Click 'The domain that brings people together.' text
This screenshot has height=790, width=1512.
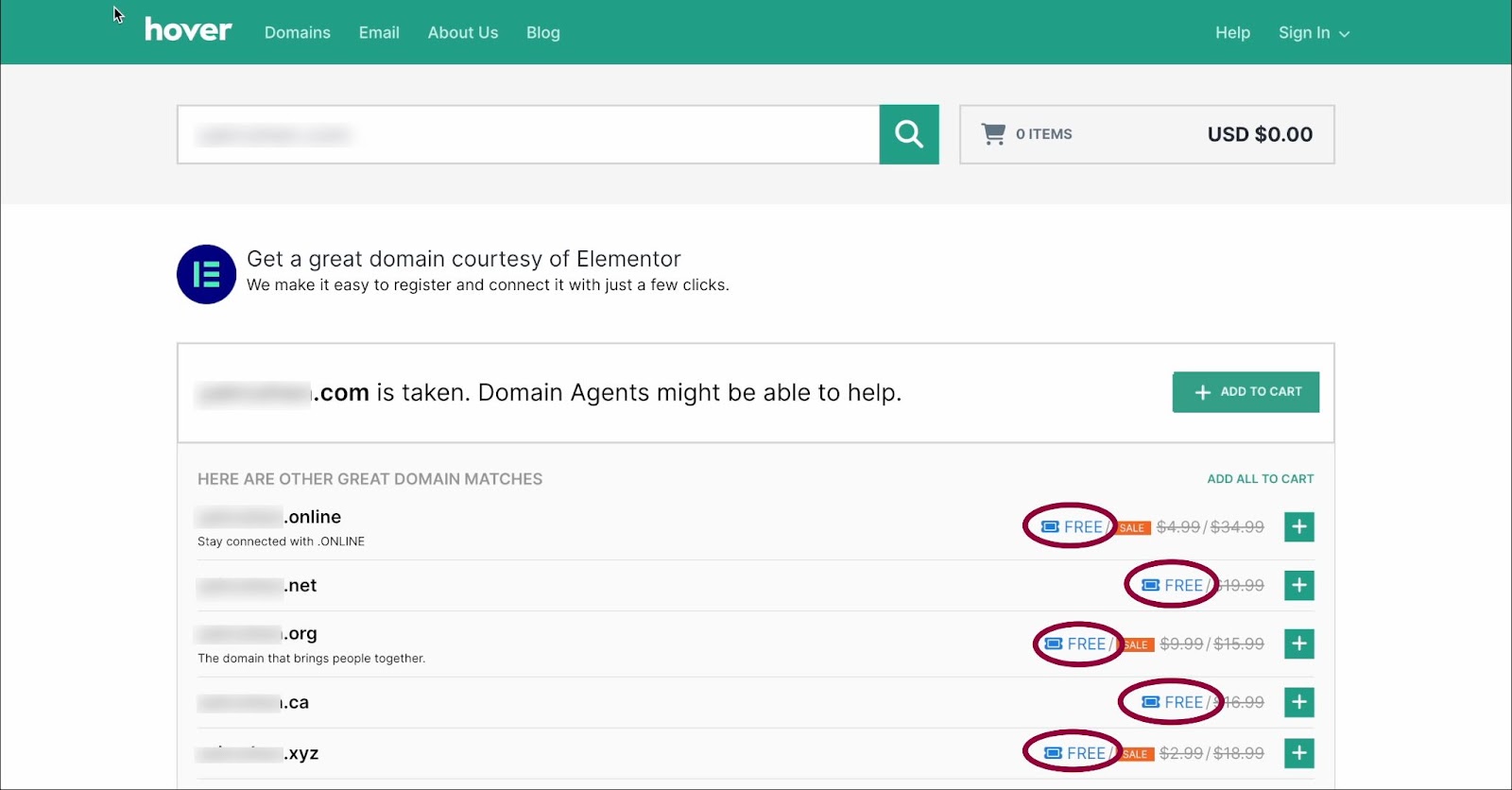(311, 659)
